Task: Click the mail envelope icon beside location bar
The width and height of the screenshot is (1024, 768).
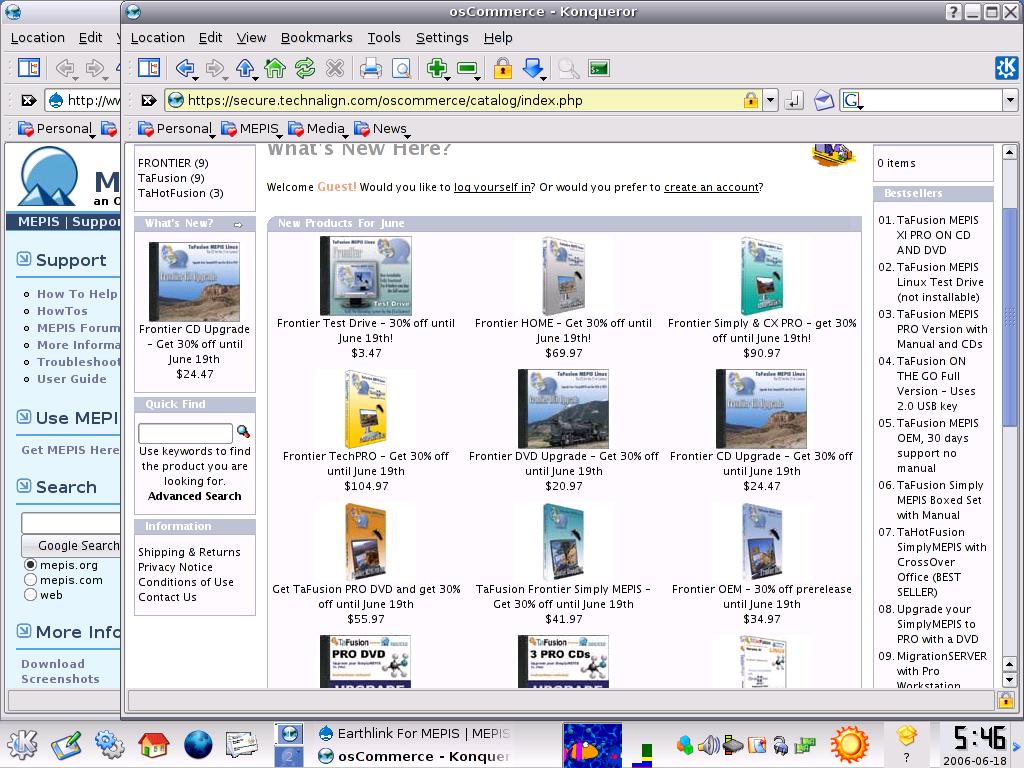Action: [824, 100]
